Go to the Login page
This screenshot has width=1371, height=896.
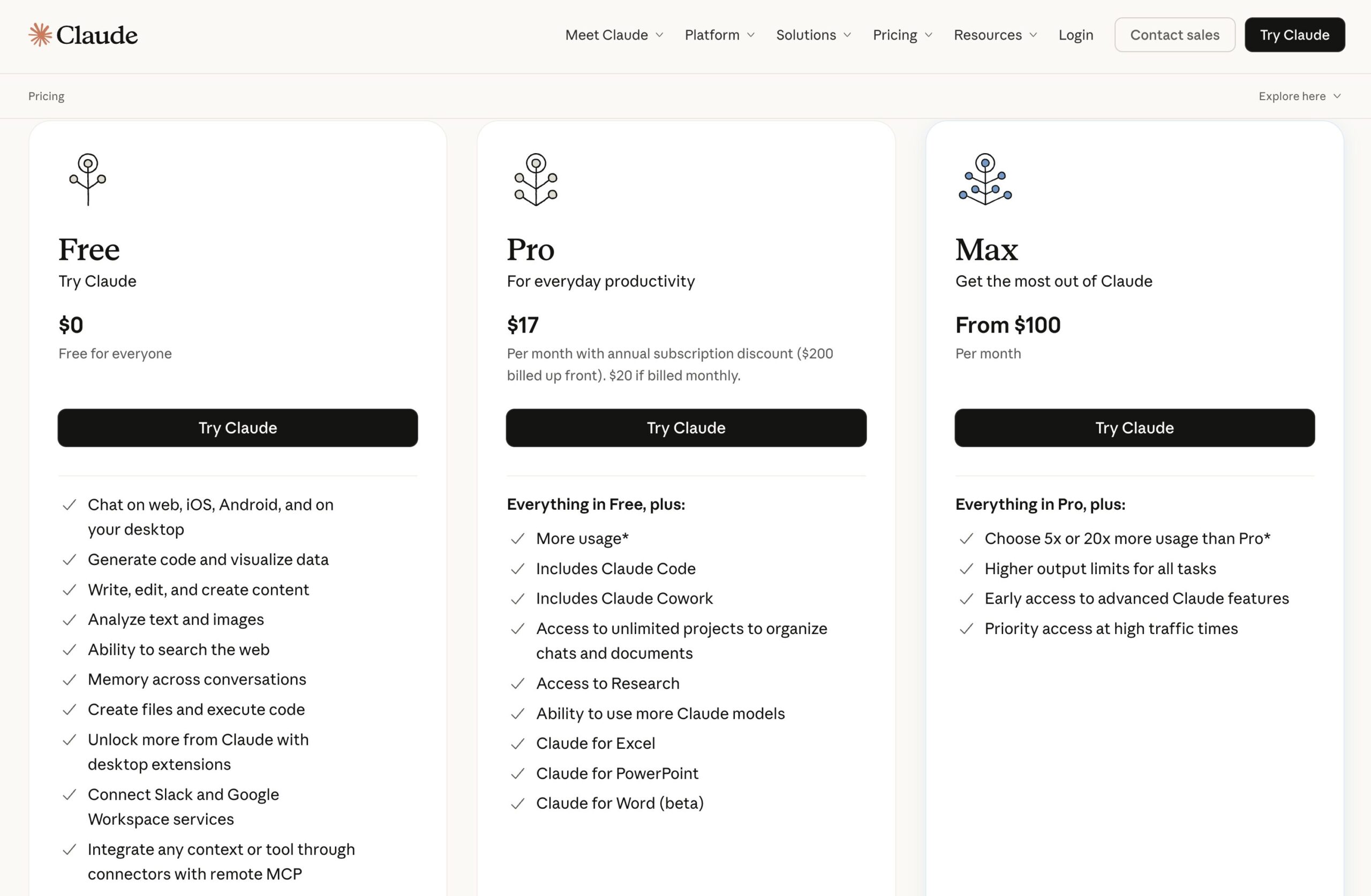pos(1075,35)
